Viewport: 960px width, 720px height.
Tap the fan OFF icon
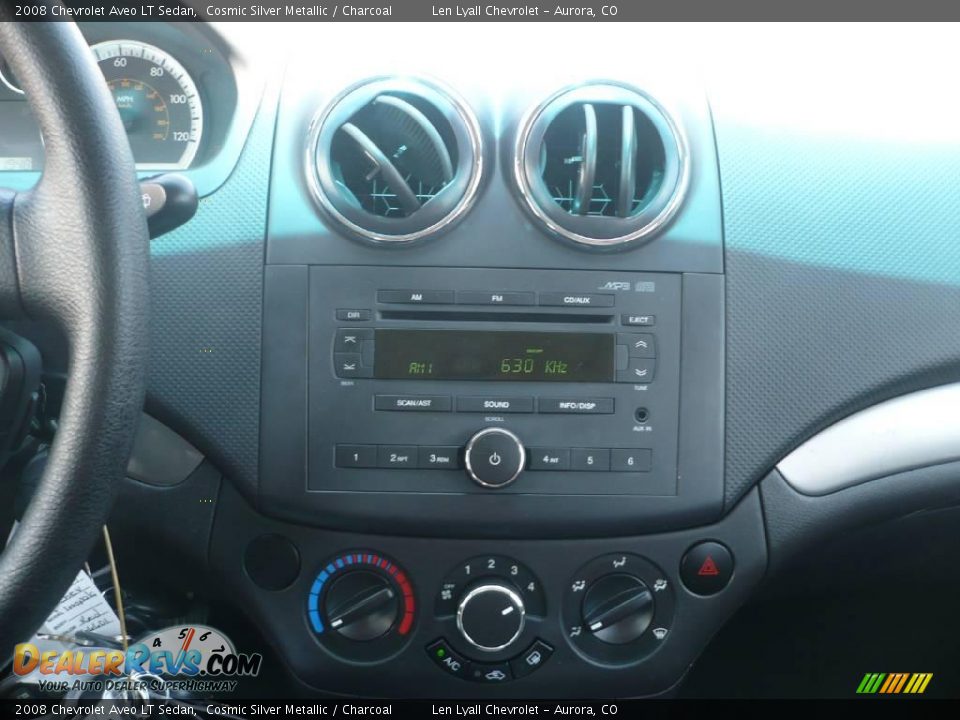tap(448, 591)
